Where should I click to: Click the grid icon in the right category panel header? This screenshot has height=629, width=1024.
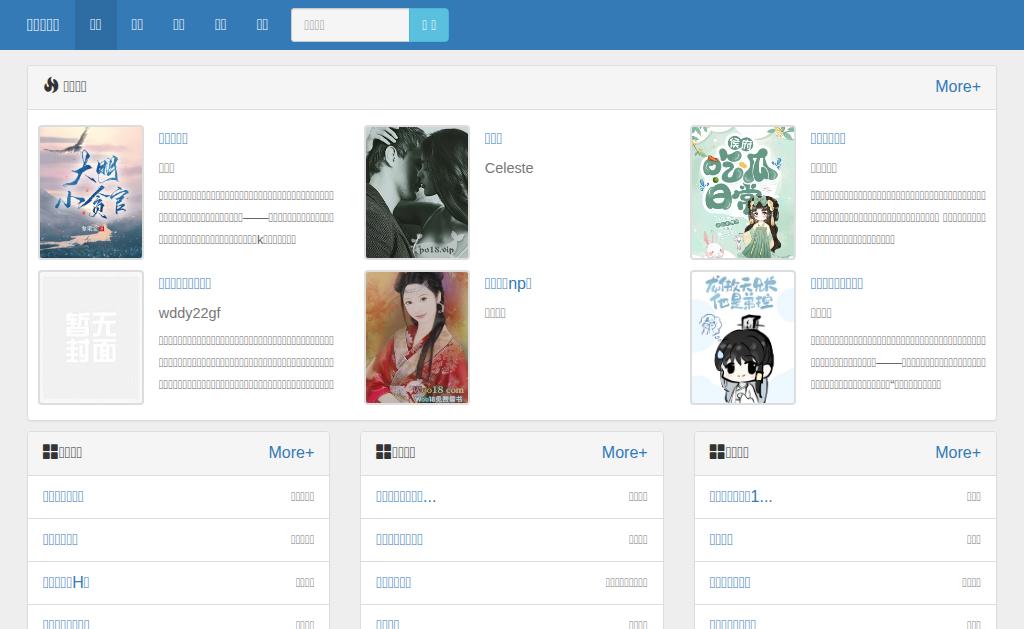716,452
